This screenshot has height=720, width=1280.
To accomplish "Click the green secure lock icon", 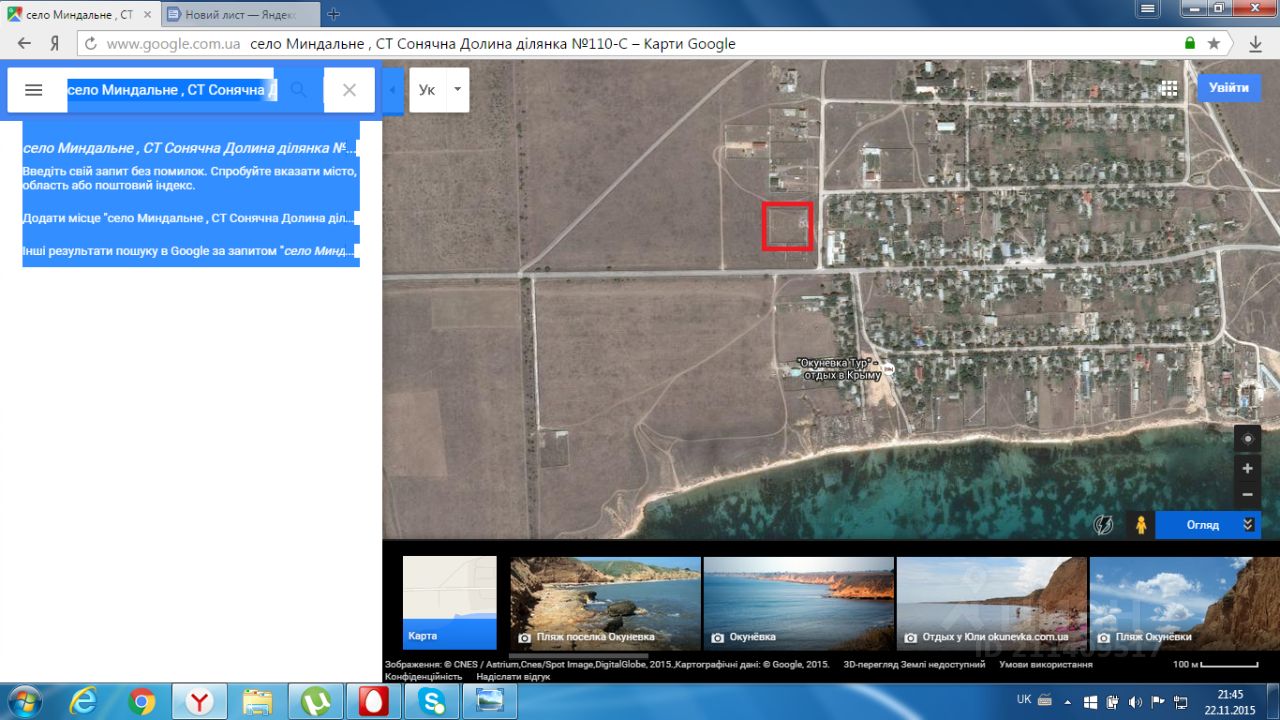I will click(1190, 43).
